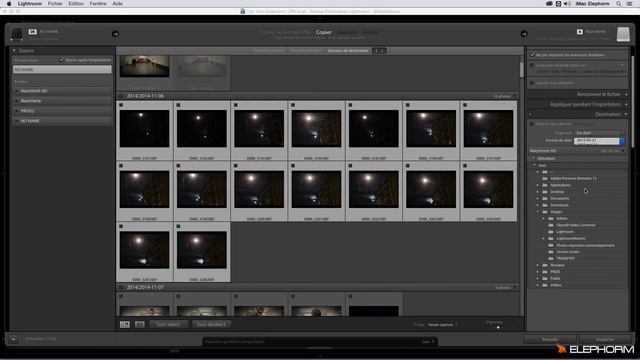
Task: Expand Macintosh HD in Source panel
Action: (x=17, y=91)
